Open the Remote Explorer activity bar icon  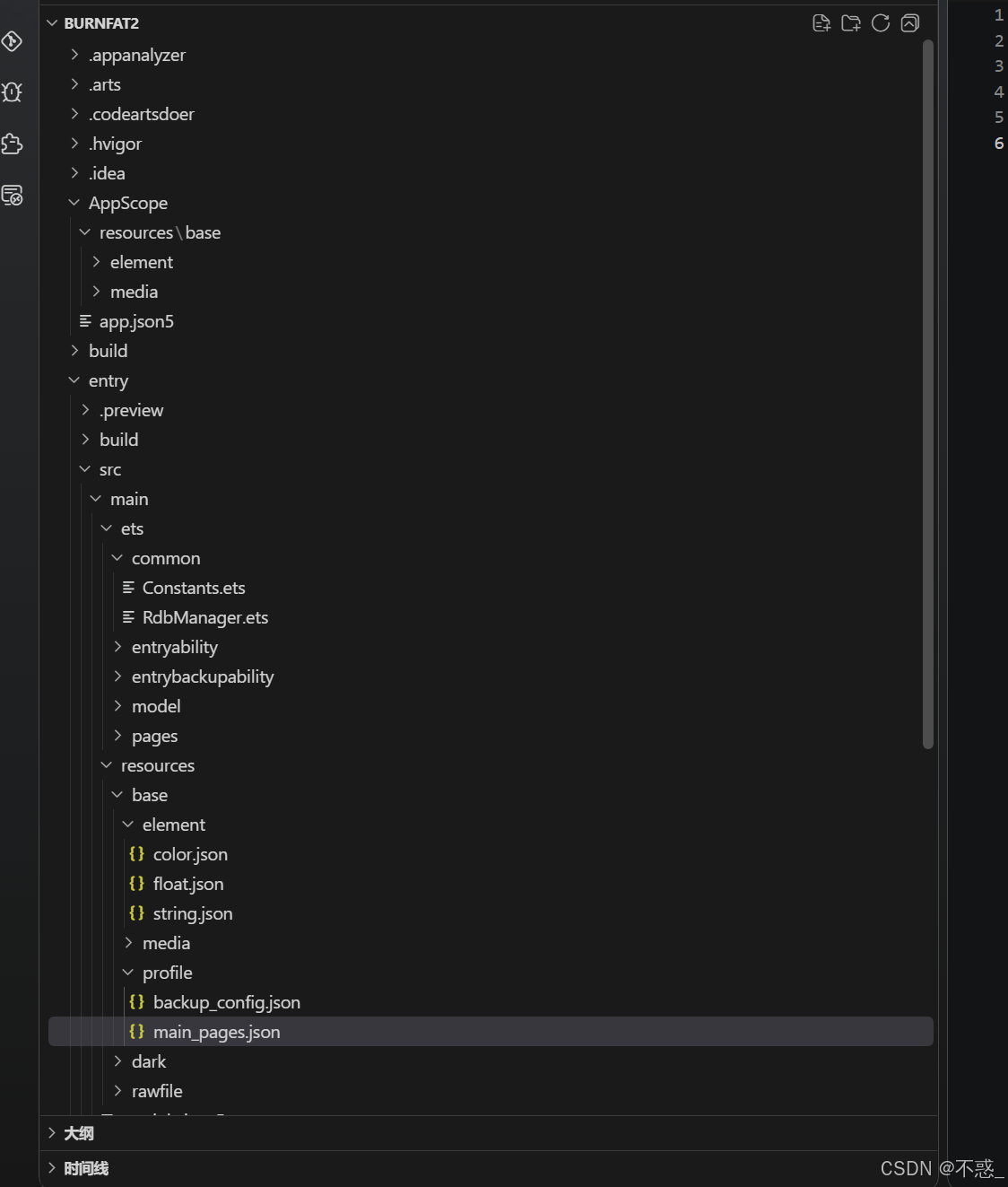pyautogui.click(x=13, y=196)
